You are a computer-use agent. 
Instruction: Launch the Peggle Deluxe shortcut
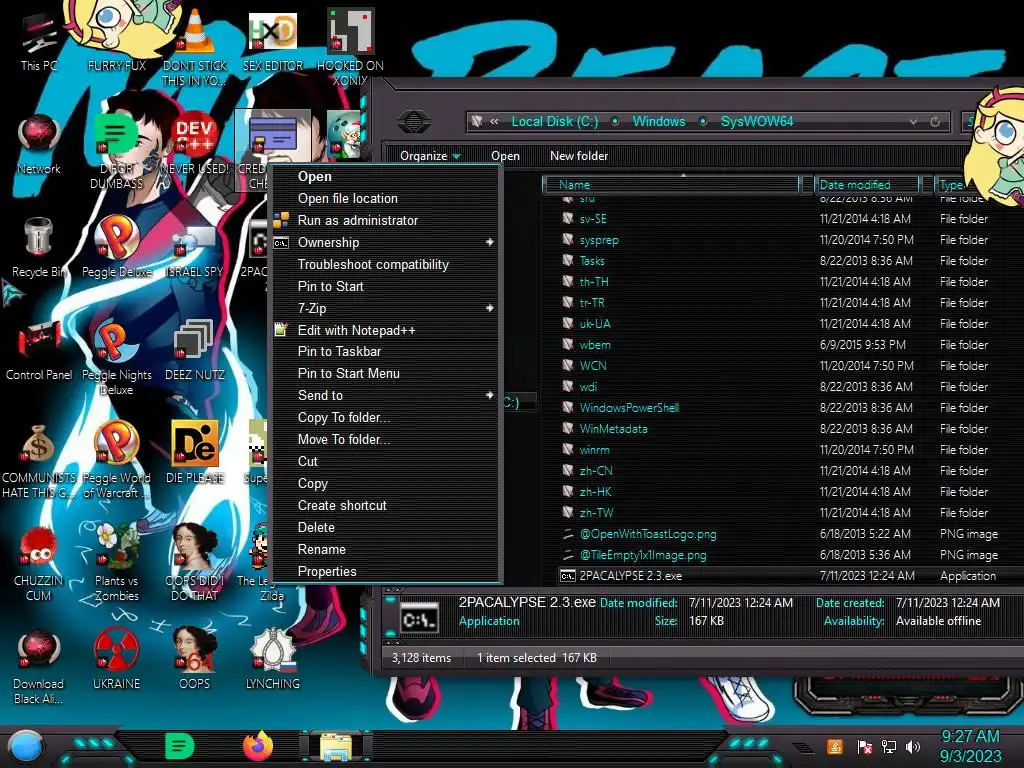pos(116,247)
